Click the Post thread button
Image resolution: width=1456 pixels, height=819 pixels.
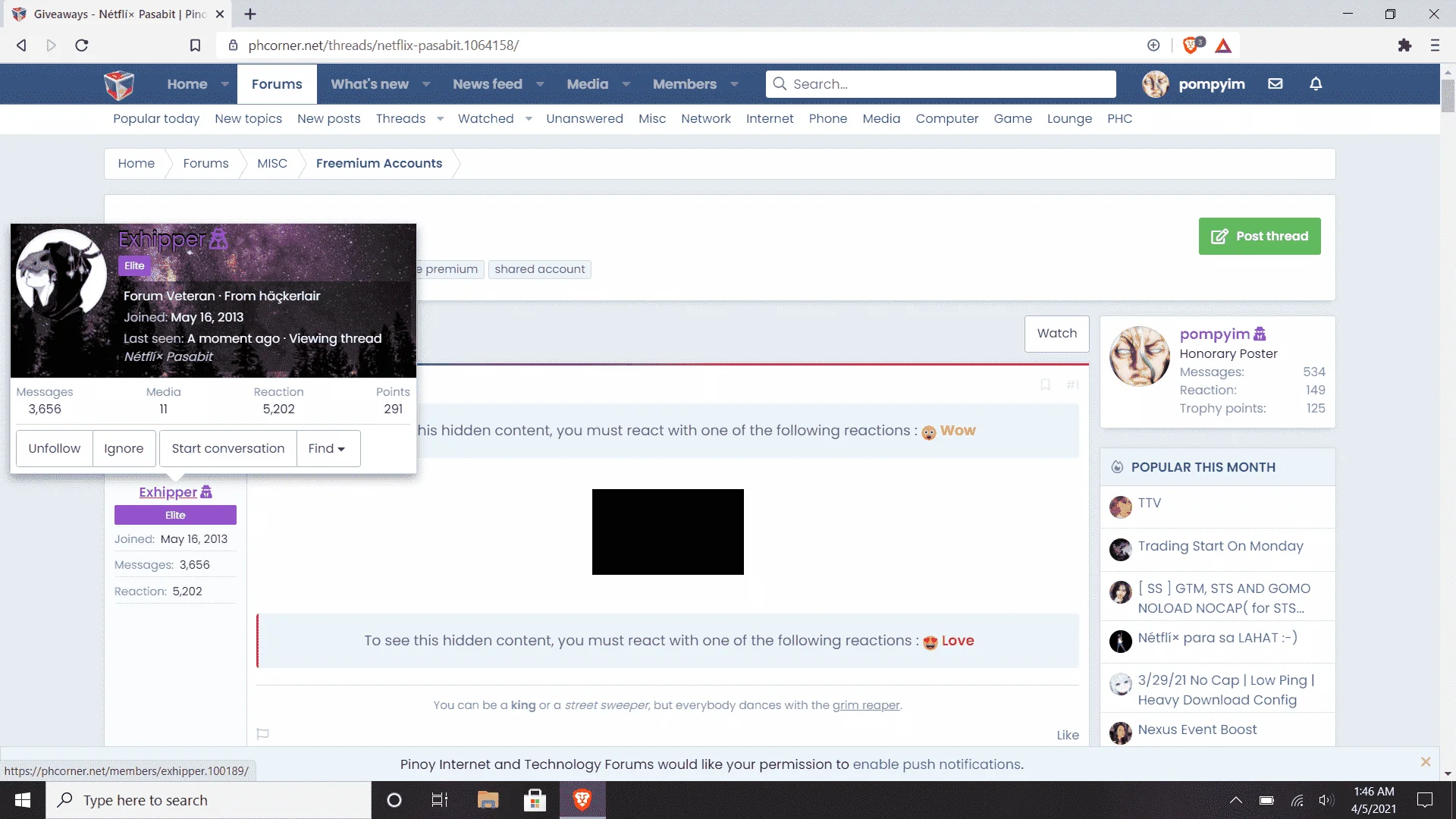point(1260,237)
